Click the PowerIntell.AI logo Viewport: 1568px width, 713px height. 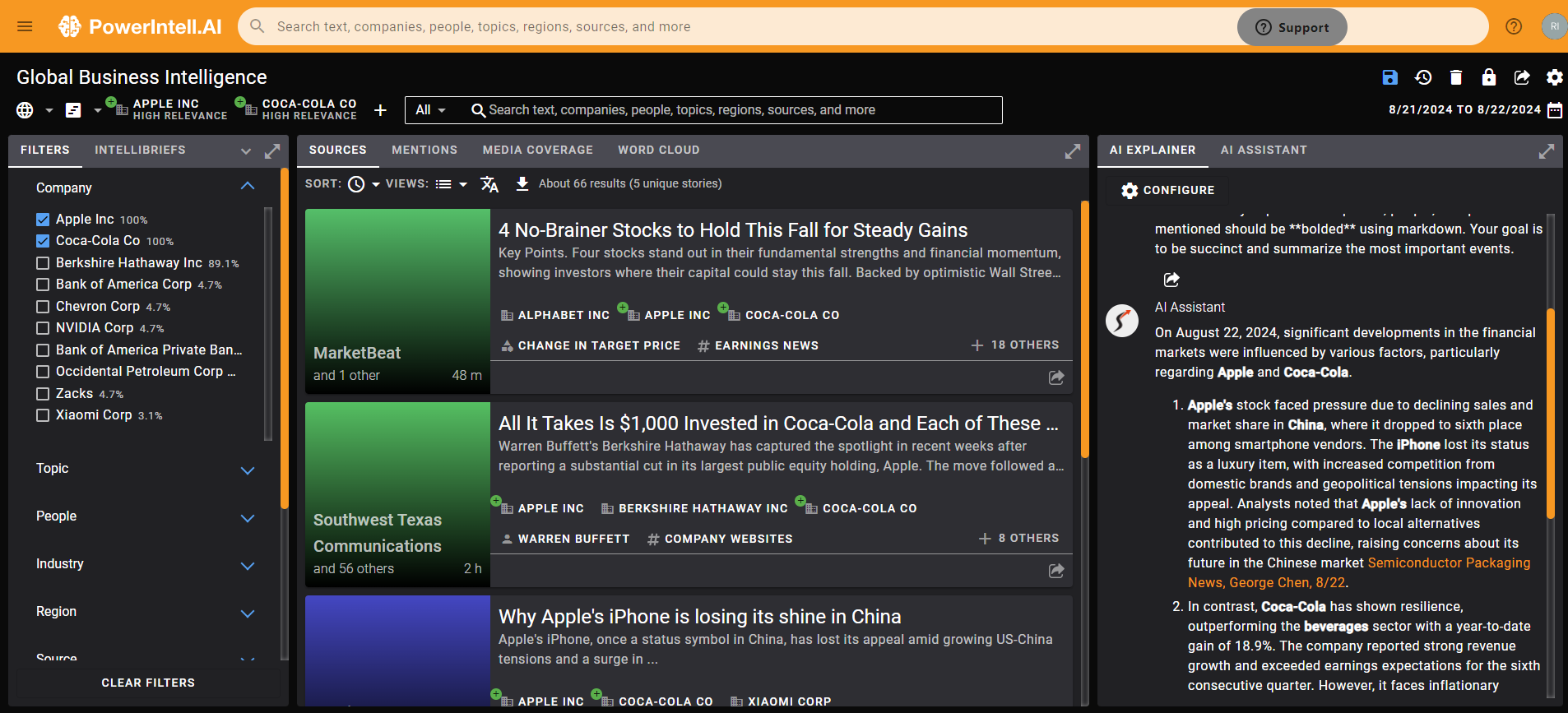140,26
